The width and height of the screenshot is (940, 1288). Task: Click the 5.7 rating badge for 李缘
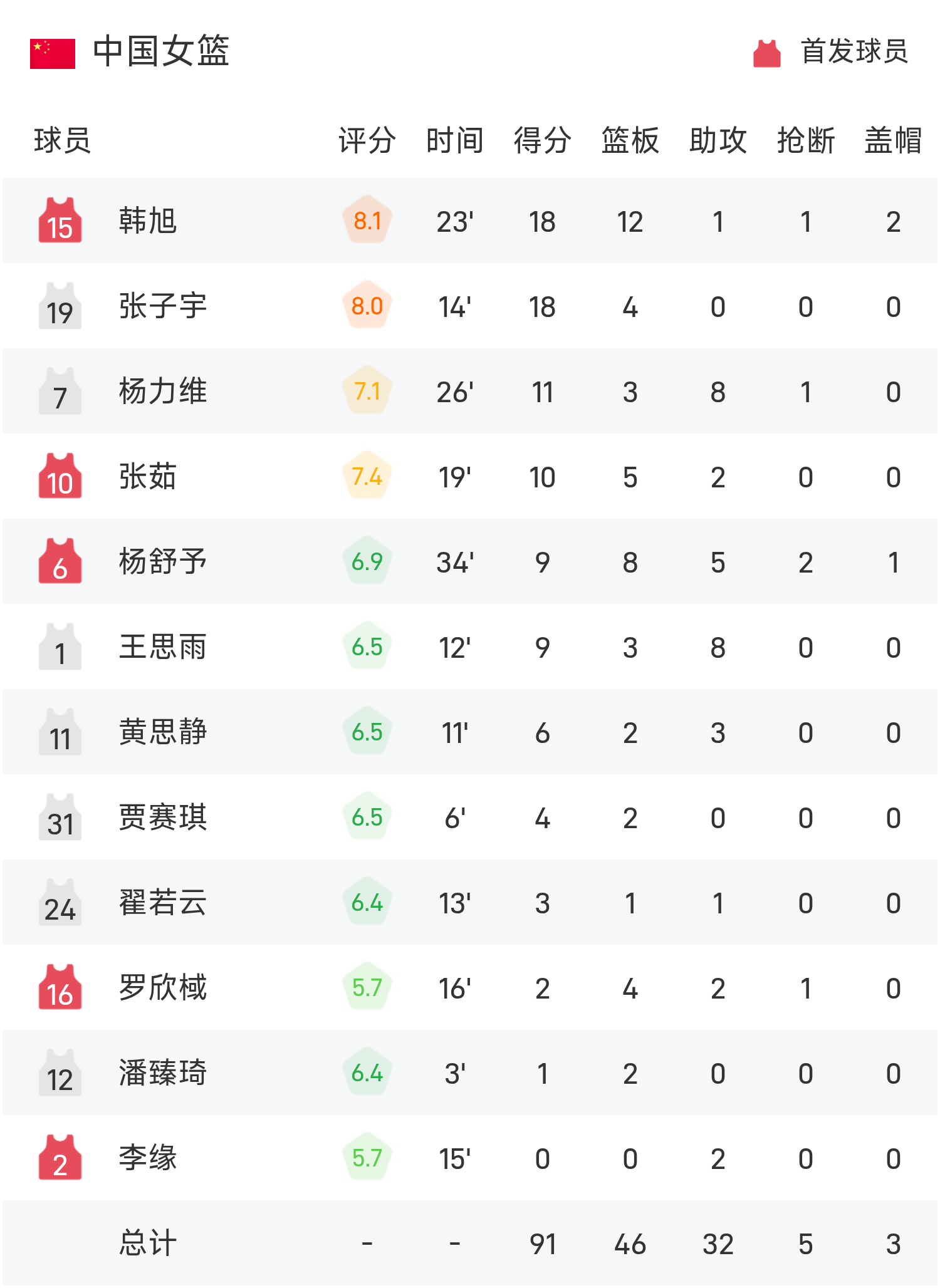[367, 1158]
